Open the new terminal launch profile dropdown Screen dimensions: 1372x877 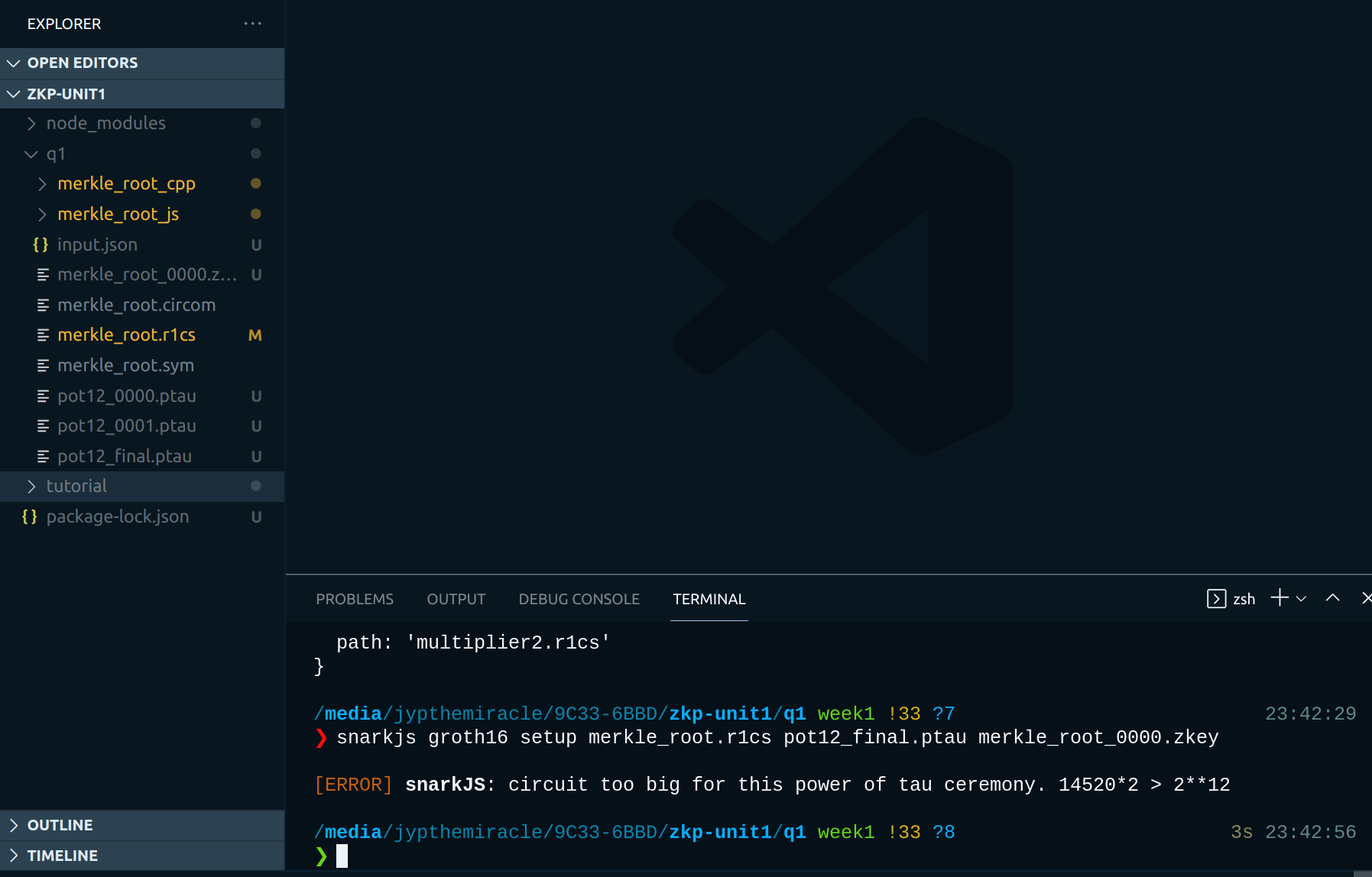click(x=1301, y=599)
